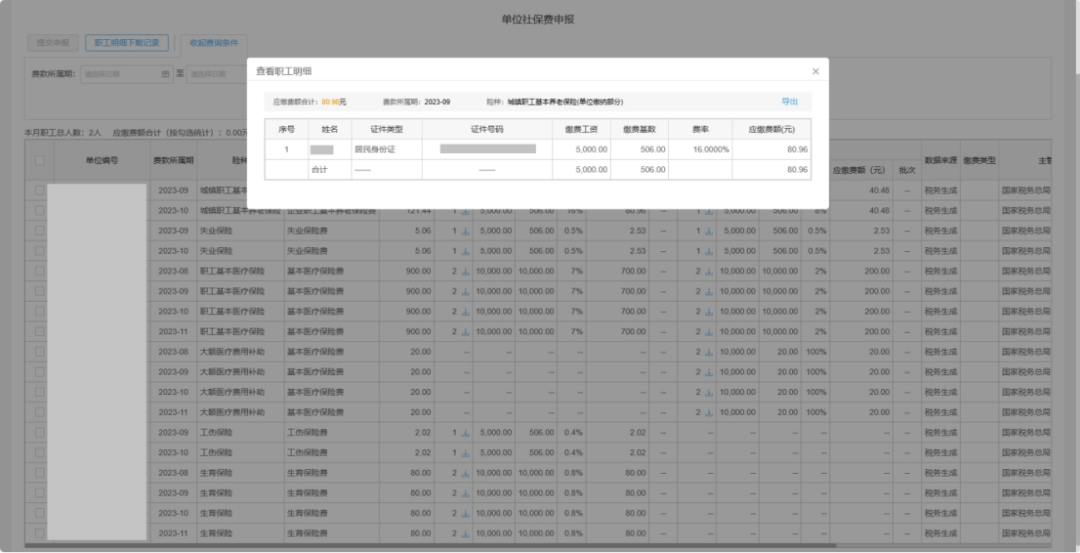Click download icon in 2023-08 大额医疗费用补助 row
This screenshot has height=553, width=1080.
709,352
